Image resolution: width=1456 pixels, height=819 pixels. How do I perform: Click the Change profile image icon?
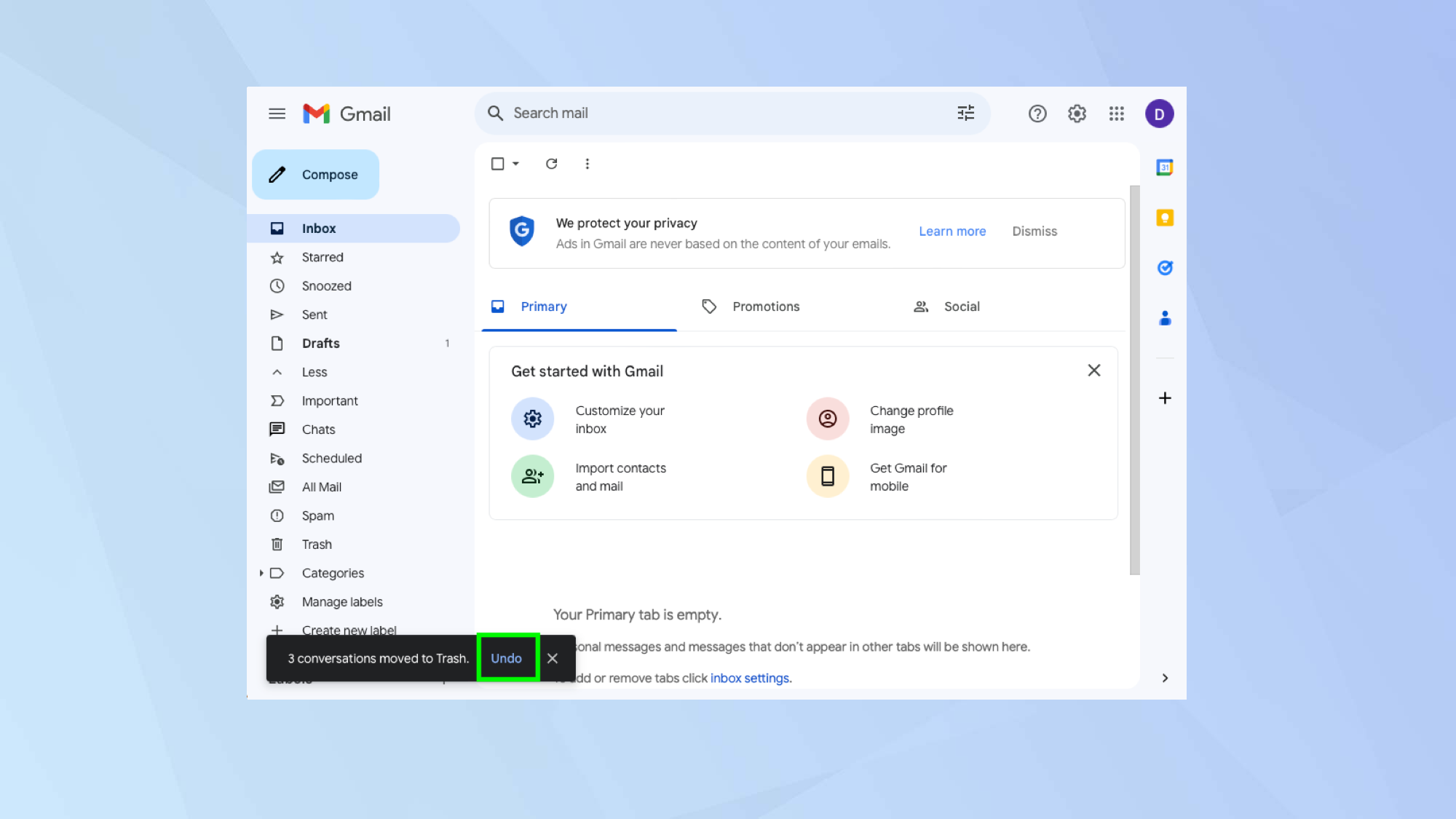828,419
